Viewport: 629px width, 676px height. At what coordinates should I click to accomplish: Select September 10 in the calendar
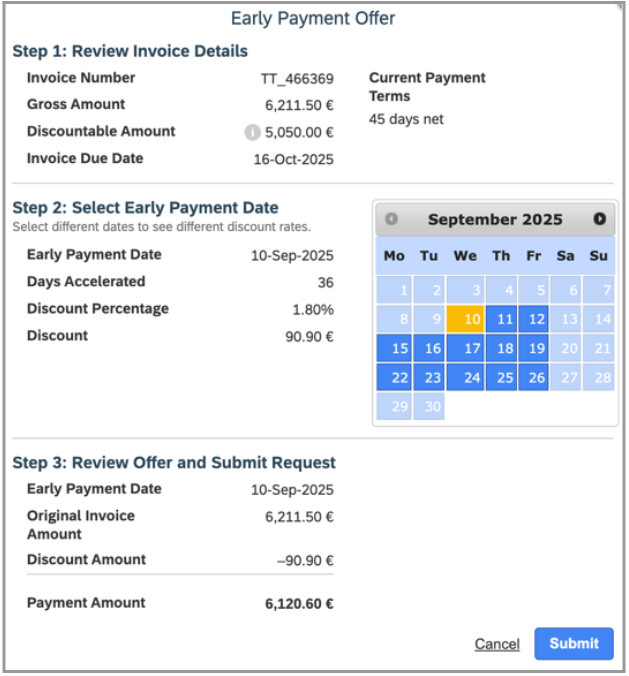click(465, 319)
